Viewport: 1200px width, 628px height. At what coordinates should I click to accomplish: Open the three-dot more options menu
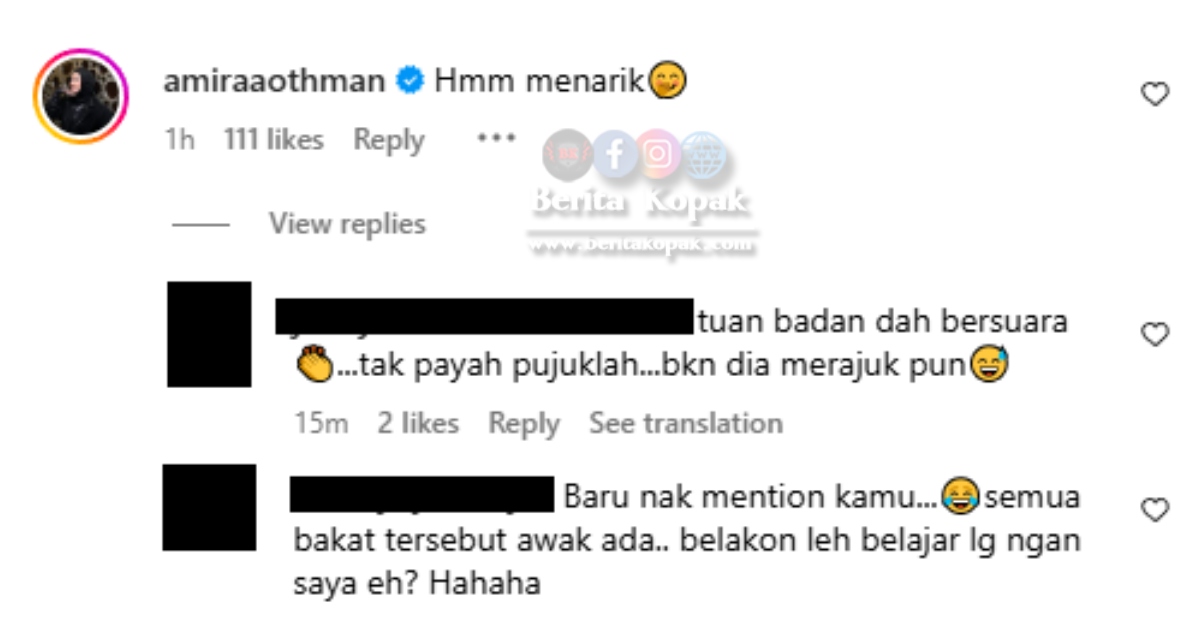(496, 138)
